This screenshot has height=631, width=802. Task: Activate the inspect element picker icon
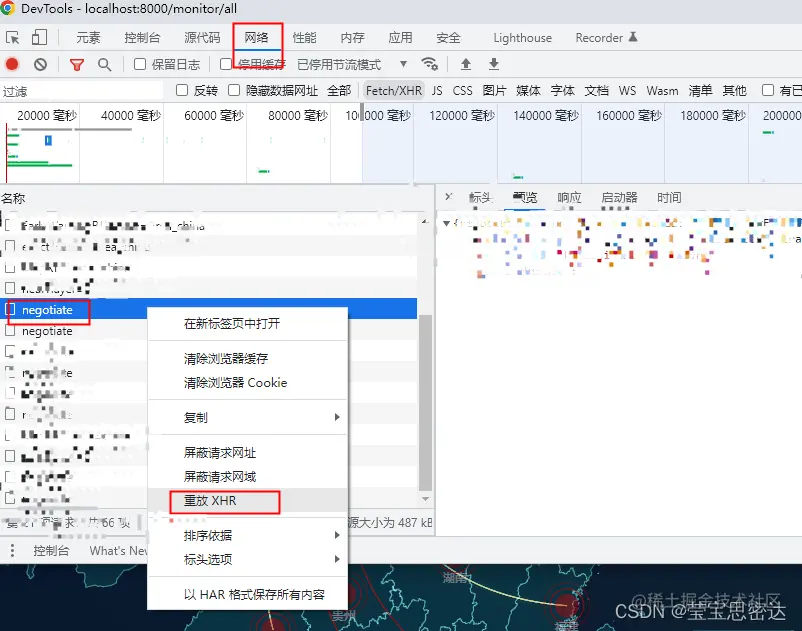(x=12, y=37)
